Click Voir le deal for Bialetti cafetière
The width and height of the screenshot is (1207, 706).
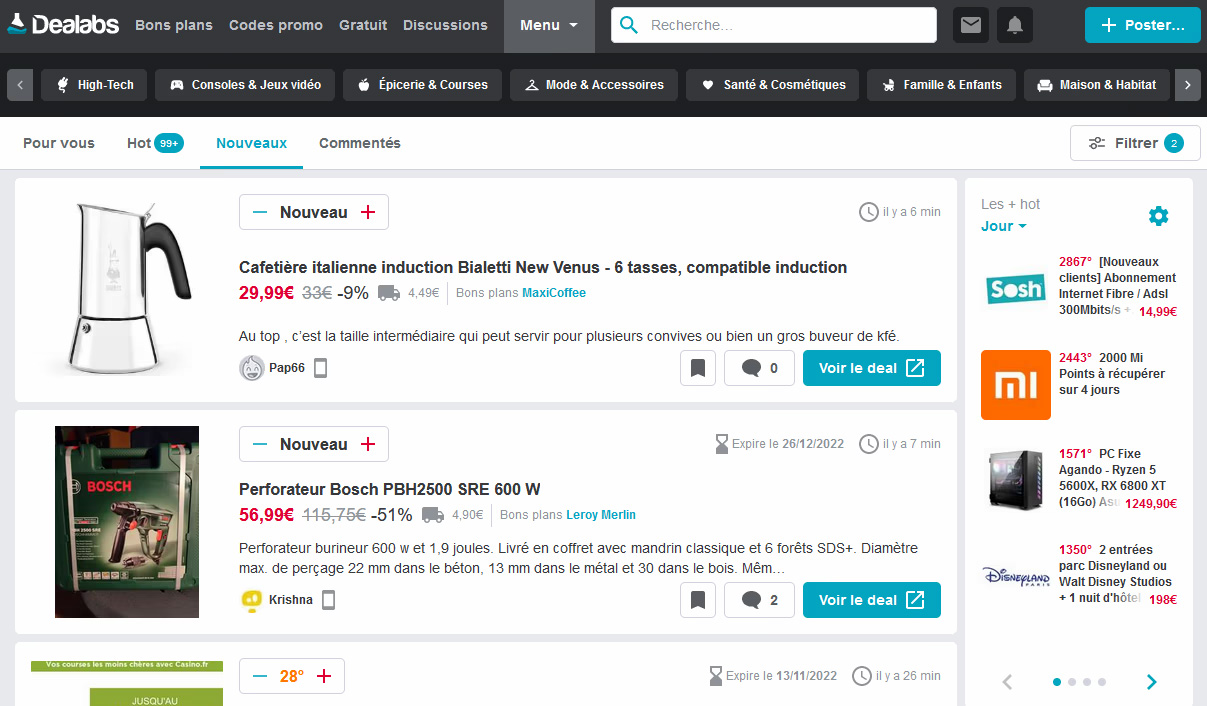click(x=872, y=368)
